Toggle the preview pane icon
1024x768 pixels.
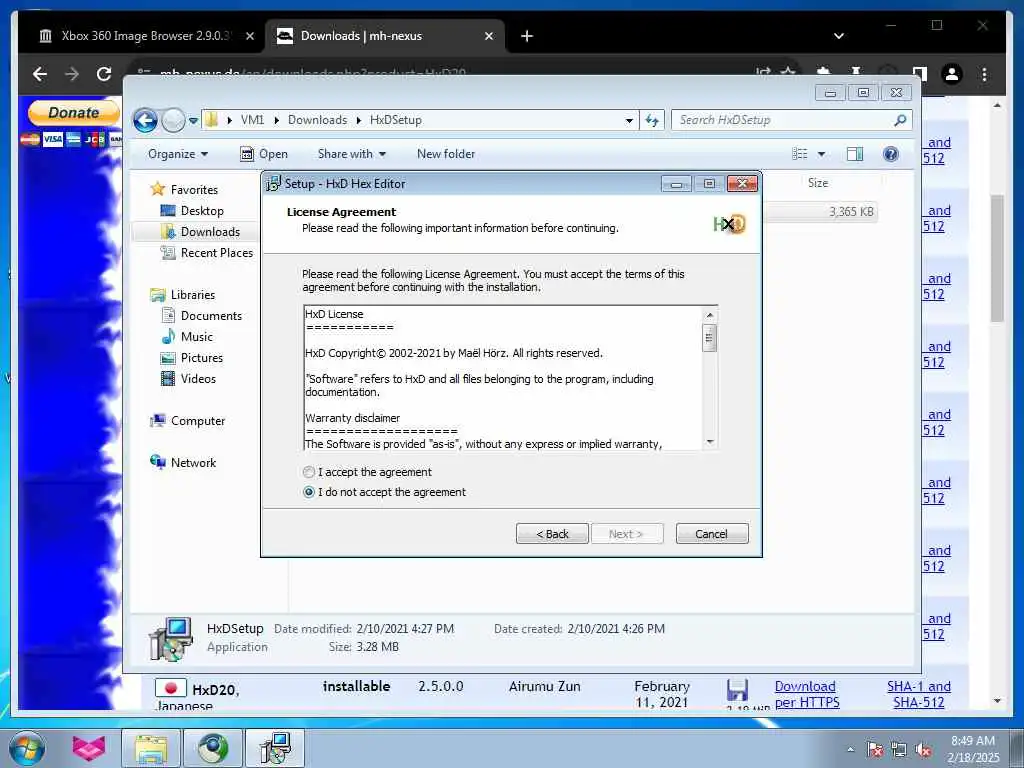[x=855, y=154]
